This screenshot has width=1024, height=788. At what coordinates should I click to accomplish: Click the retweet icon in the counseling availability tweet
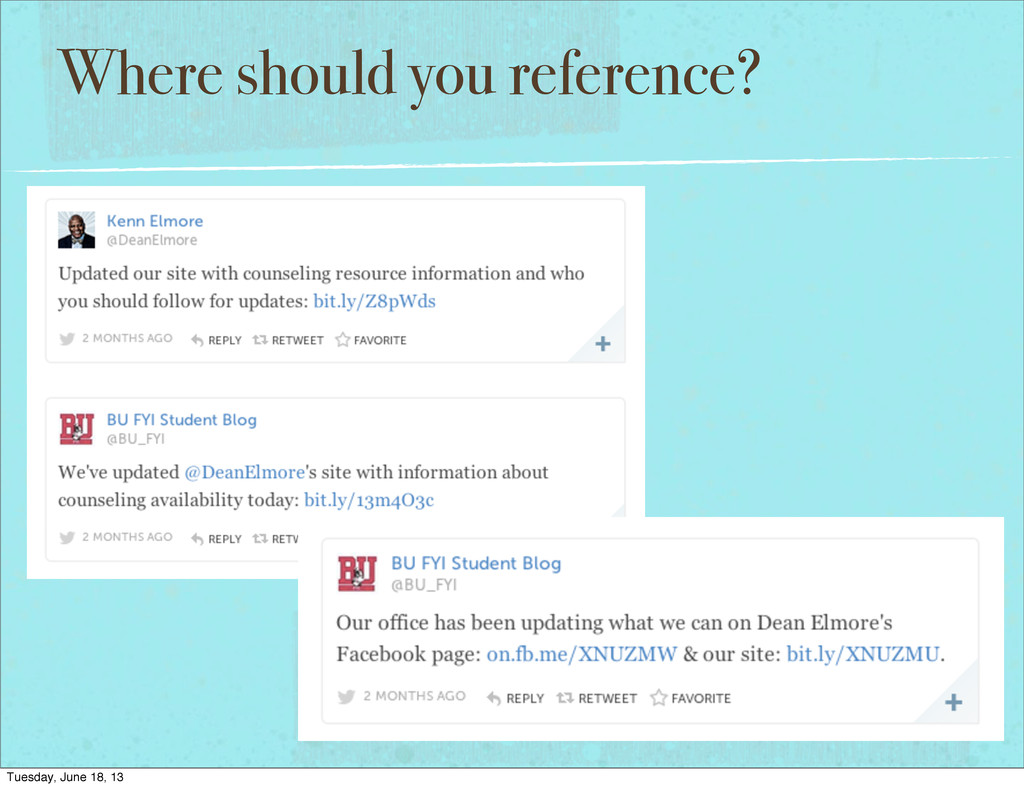260,538
